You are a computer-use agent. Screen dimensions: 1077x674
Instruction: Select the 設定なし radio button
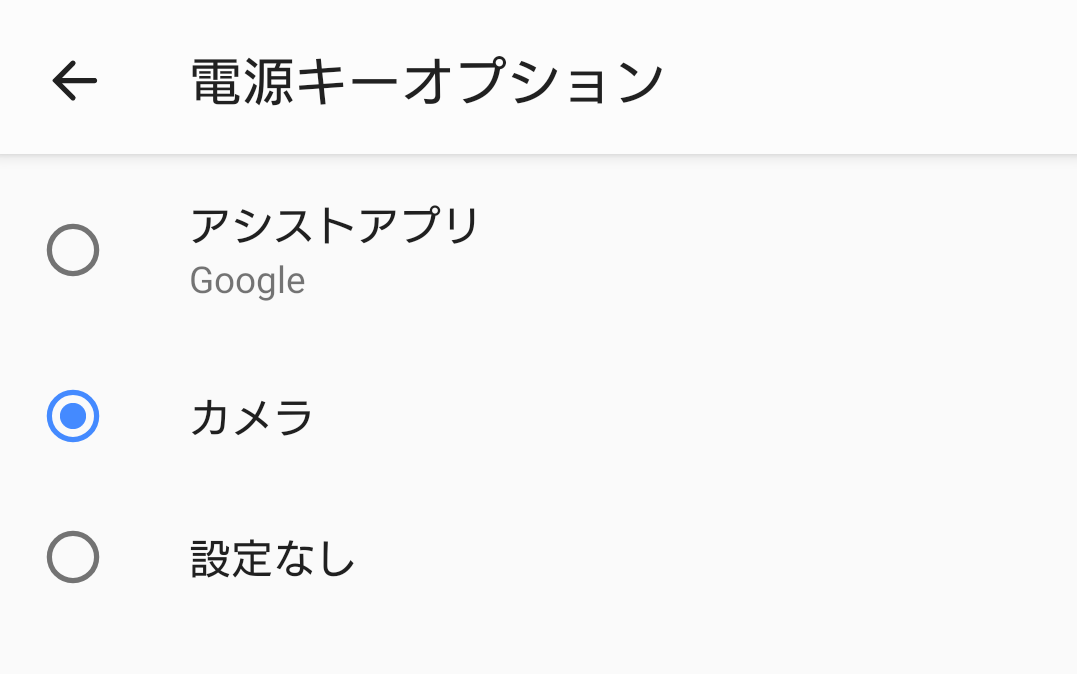[x=73, y=557]
